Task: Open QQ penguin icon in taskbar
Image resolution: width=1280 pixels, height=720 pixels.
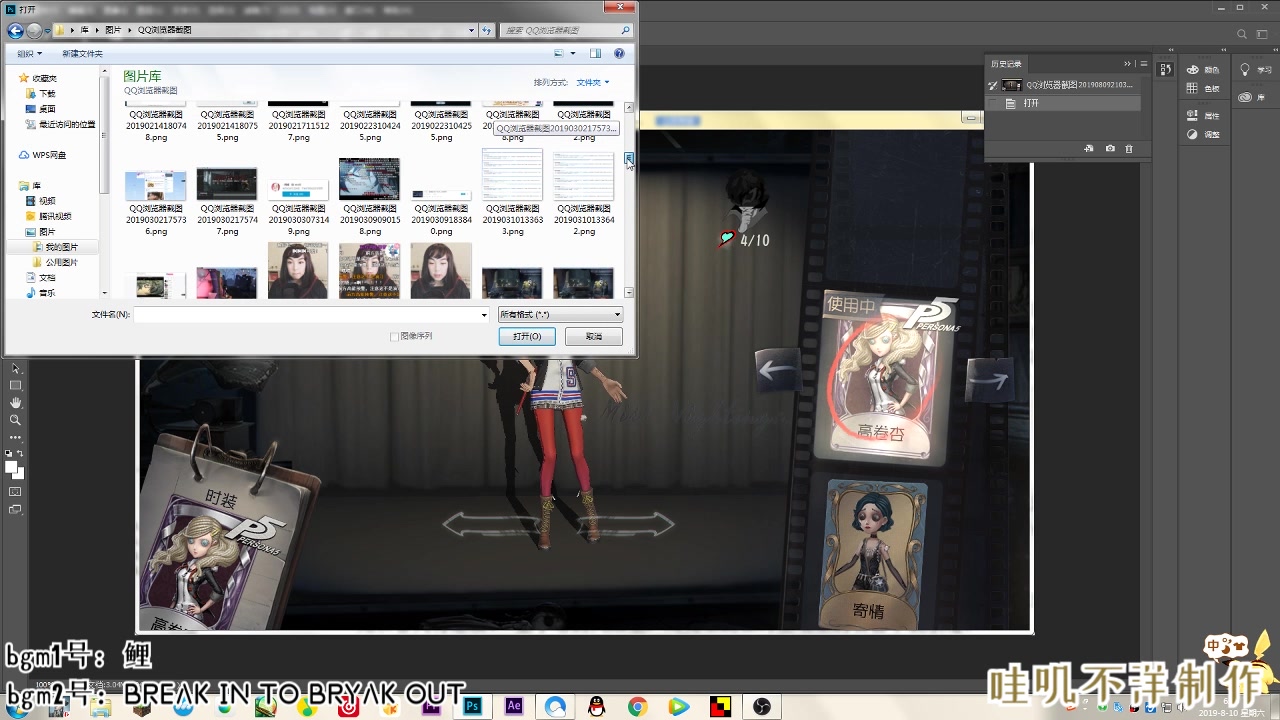Action: click(596, 706)
